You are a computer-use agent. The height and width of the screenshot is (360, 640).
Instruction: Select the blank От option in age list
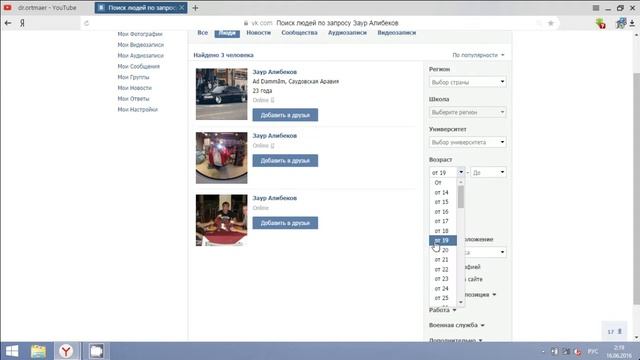[443, 182]
